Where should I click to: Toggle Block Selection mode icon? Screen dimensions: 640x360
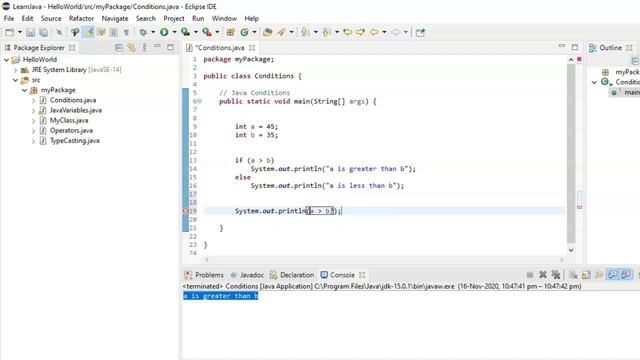(114, 32)
